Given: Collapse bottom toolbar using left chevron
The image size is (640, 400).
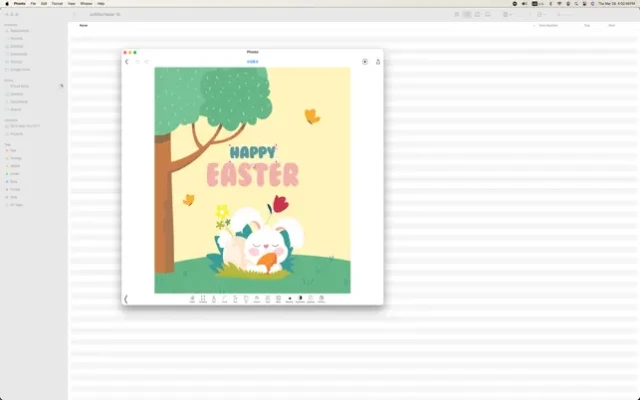Looking at the screenshot, I should [126, 299].
